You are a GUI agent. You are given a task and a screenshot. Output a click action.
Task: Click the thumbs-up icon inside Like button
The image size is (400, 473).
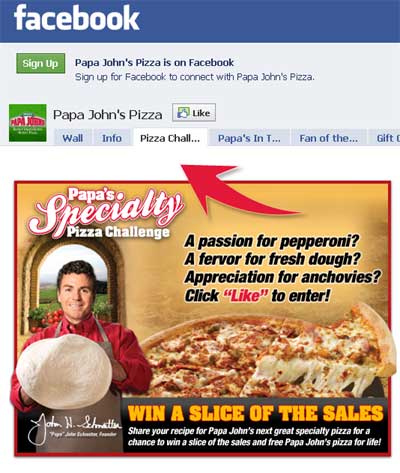click(x=183, y=113)
